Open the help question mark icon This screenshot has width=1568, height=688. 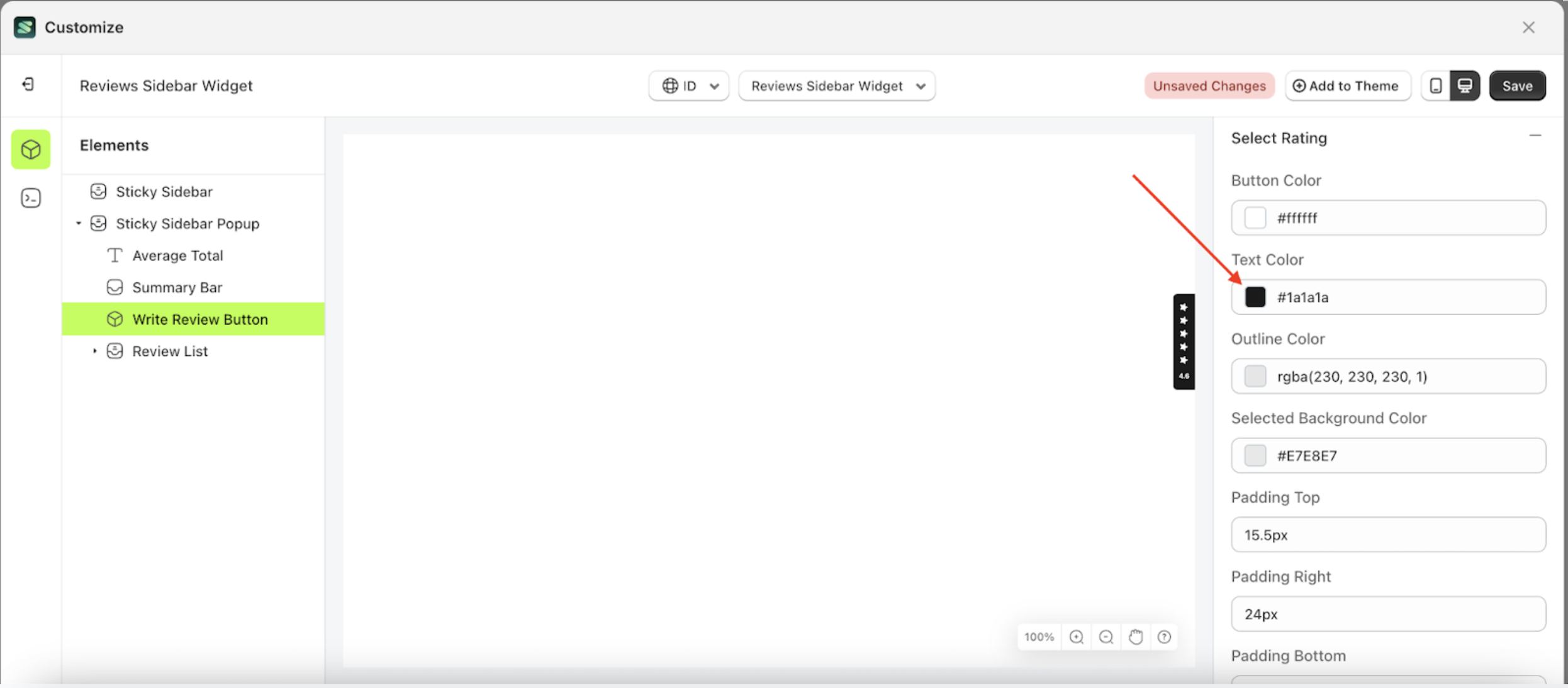[1164, 636]
